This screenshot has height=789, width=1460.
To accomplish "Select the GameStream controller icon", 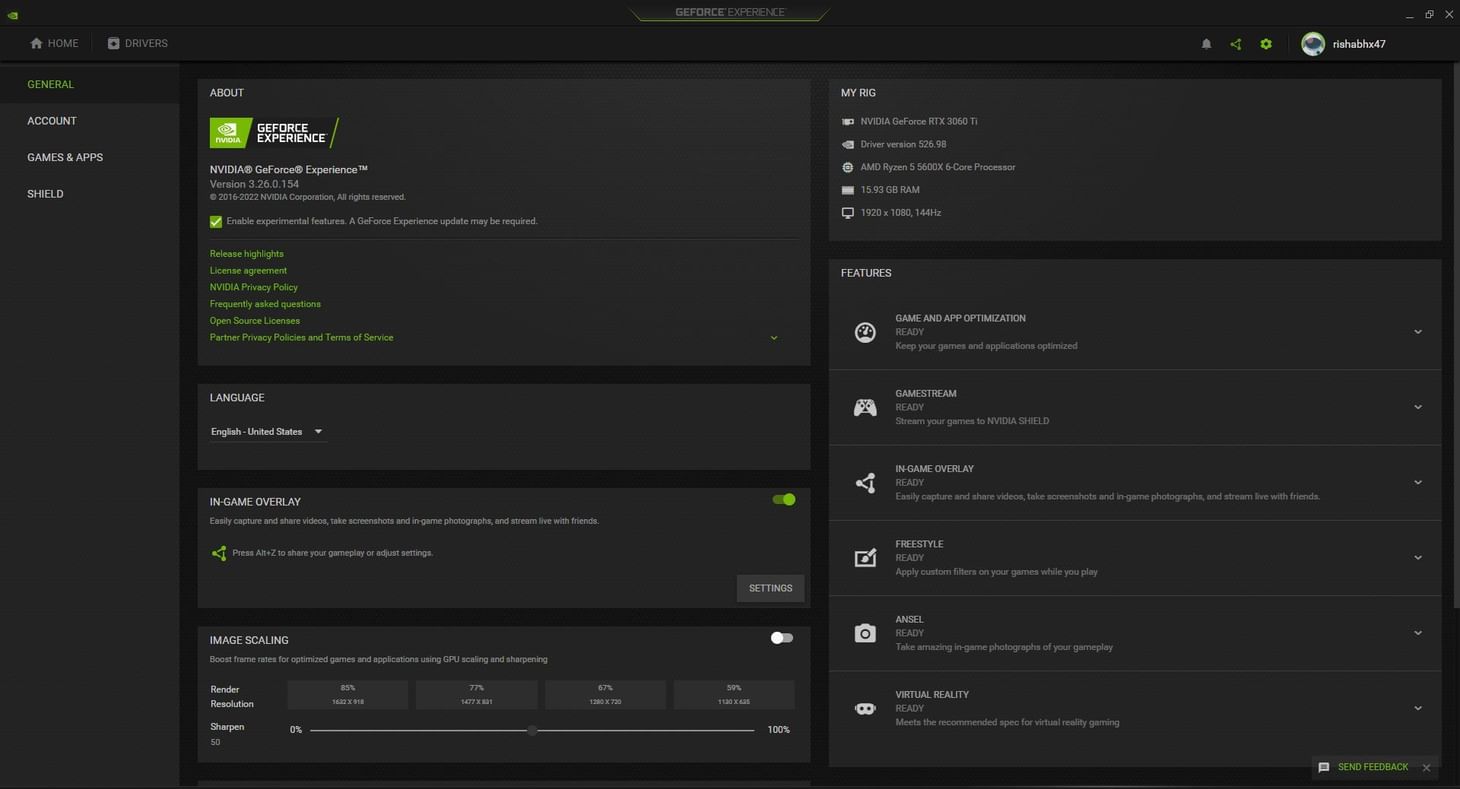I will pyautogui.click(x=865, y=407).
